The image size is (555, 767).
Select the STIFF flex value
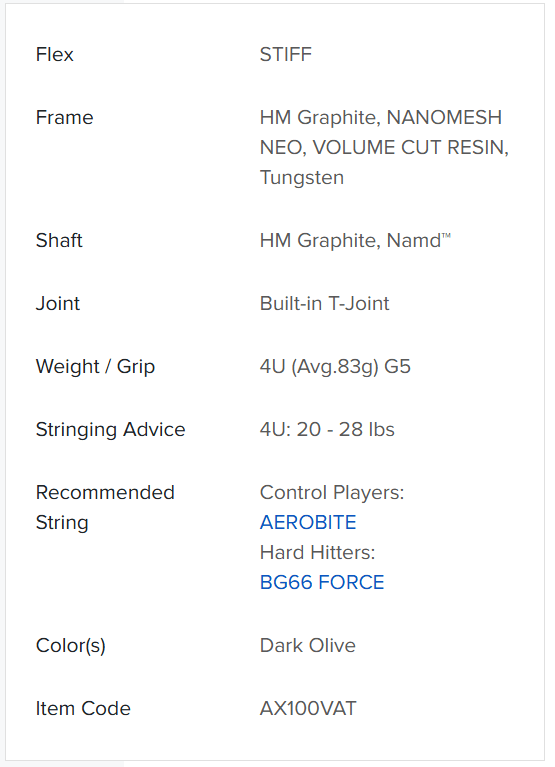coord(286,54)
